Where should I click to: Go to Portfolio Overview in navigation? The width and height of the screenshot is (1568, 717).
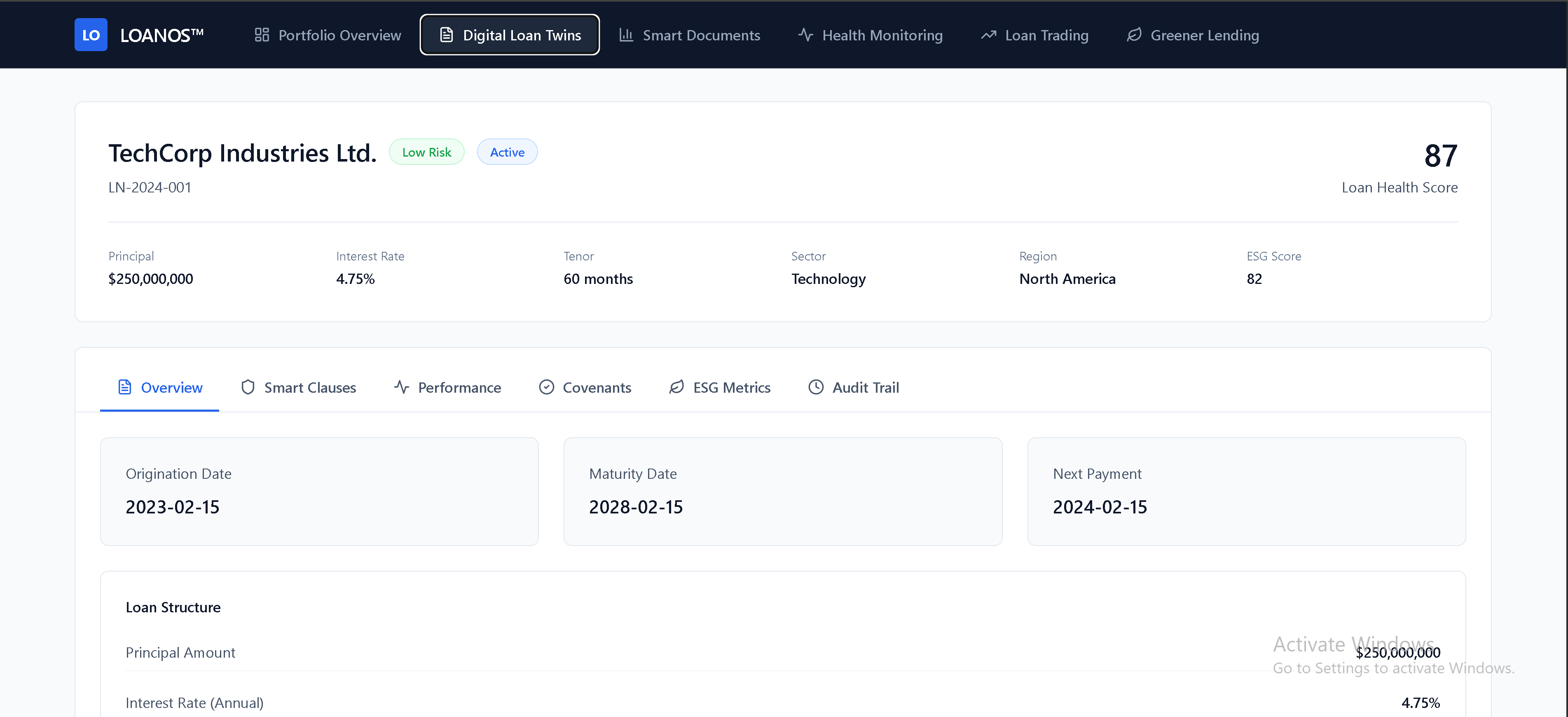pos(328,35)
